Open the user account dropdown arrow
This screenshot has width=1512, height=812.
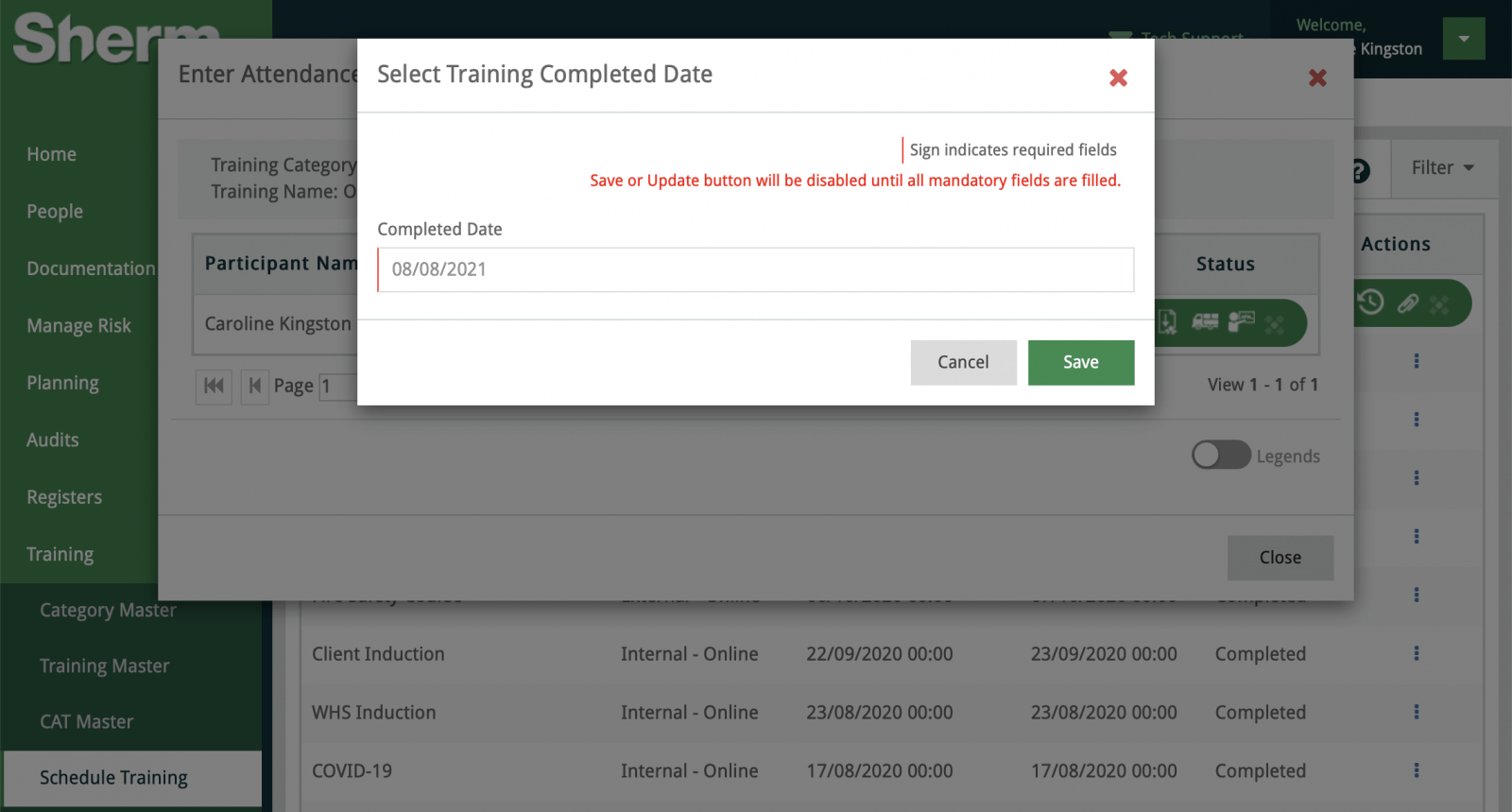click(1464, 39)
